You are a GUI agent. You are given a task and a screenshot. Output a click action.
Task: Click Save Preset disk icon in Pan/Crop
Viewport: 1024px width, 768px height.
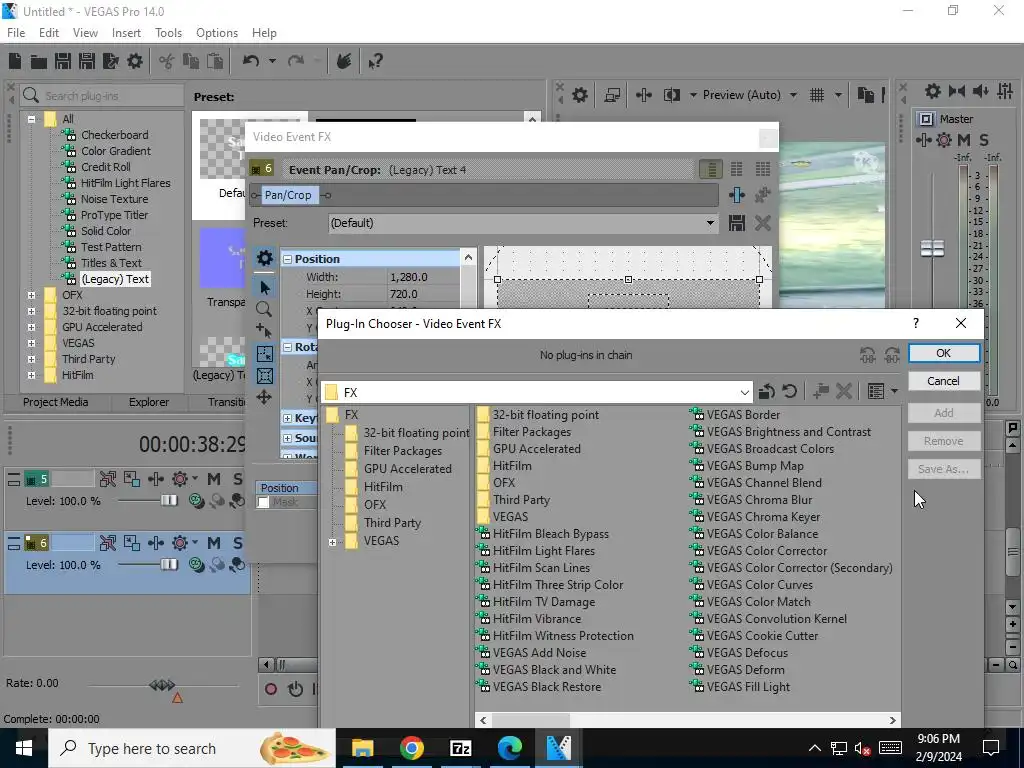point(737,223)
